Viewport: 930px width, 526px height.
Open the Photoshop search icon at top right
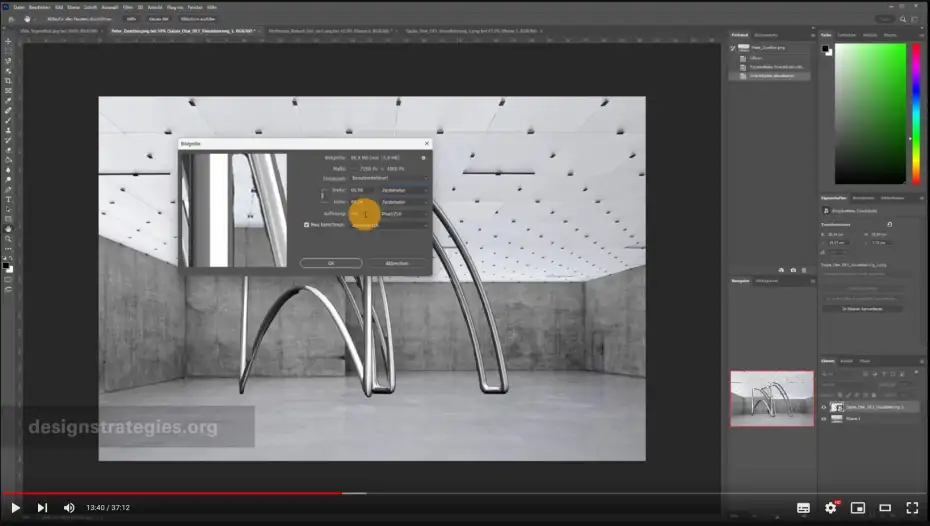(903, 19)
